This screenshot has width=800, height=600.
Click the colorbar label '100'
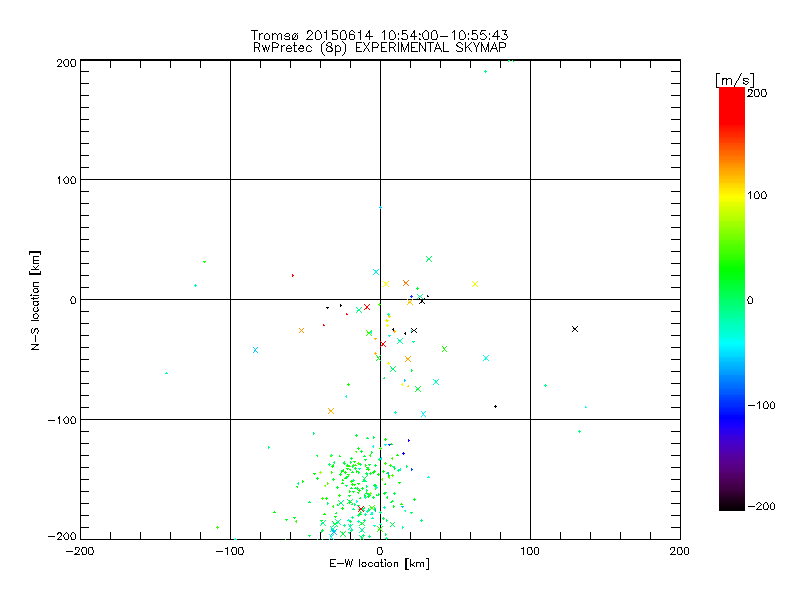click(757, 195)
